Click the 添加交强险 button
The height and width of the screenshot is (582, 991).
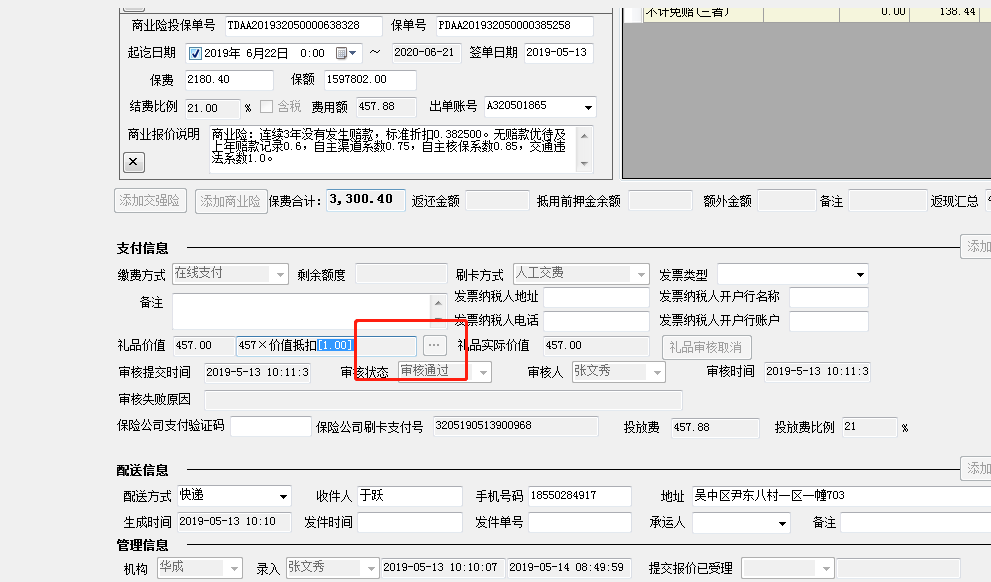[x=150, y=201]
